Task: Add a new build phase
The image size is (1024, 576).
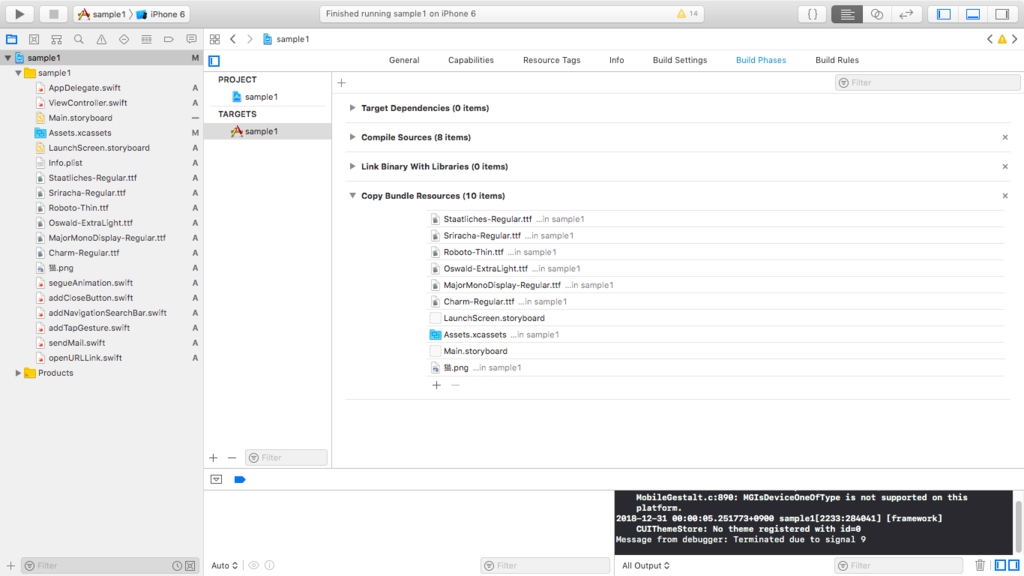Action: [x=342, y=83]
